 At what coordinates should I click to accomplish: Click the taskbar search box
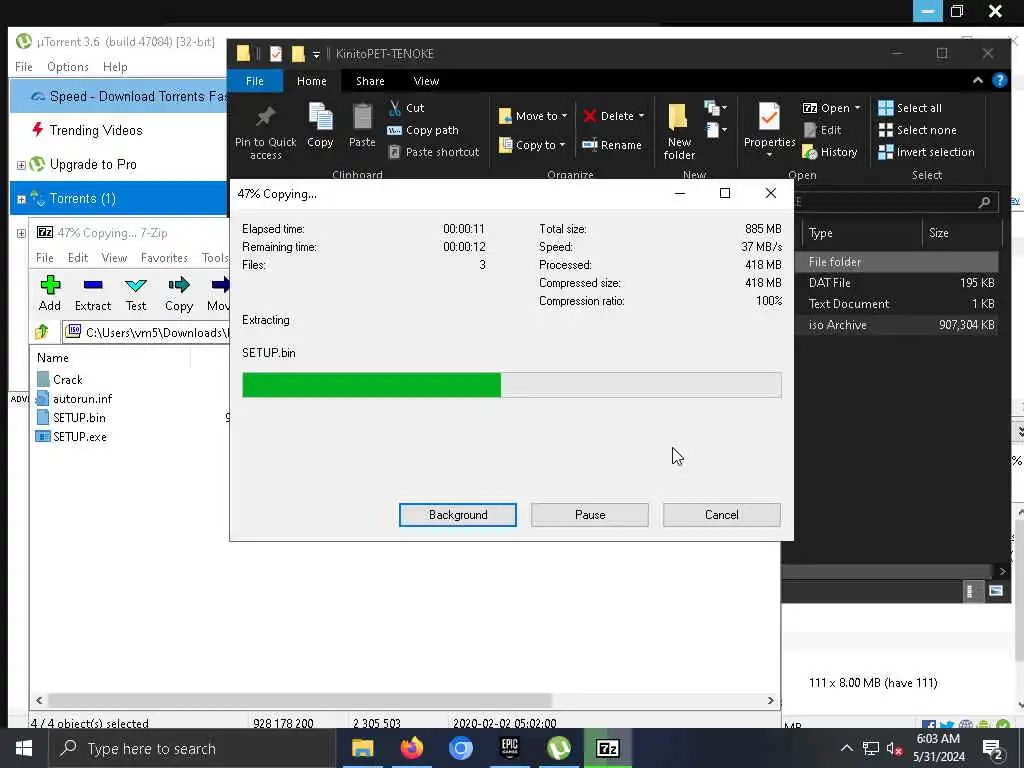193,748
